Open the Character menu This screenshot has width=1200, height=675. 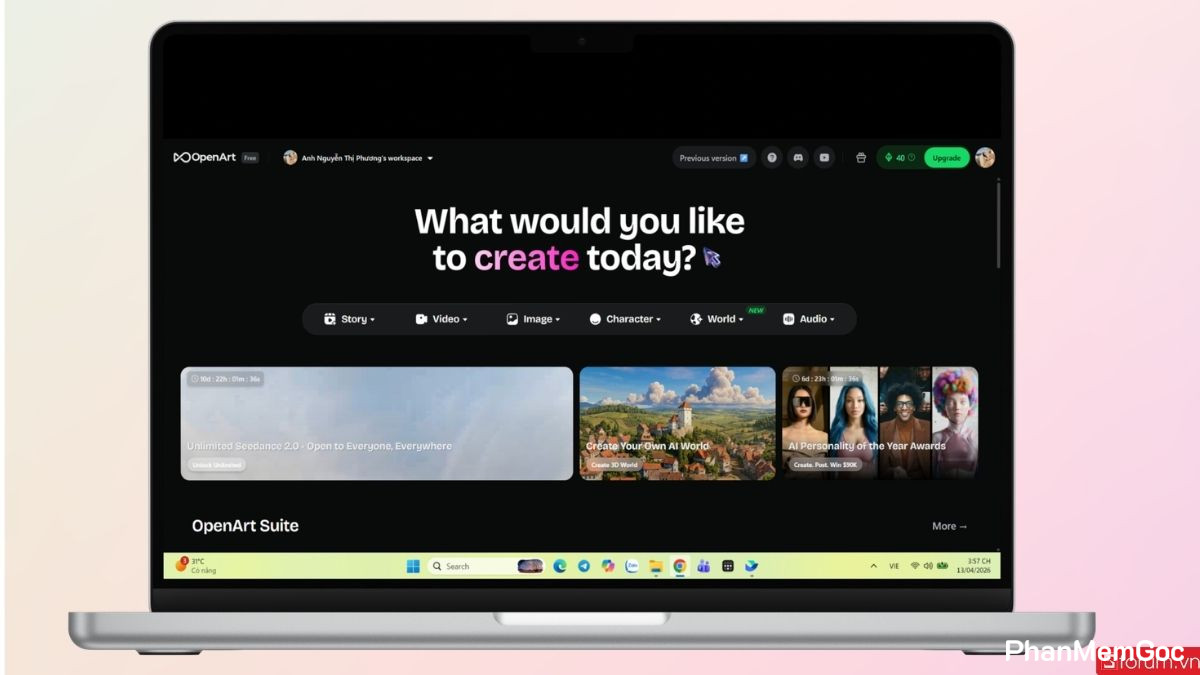625,319
